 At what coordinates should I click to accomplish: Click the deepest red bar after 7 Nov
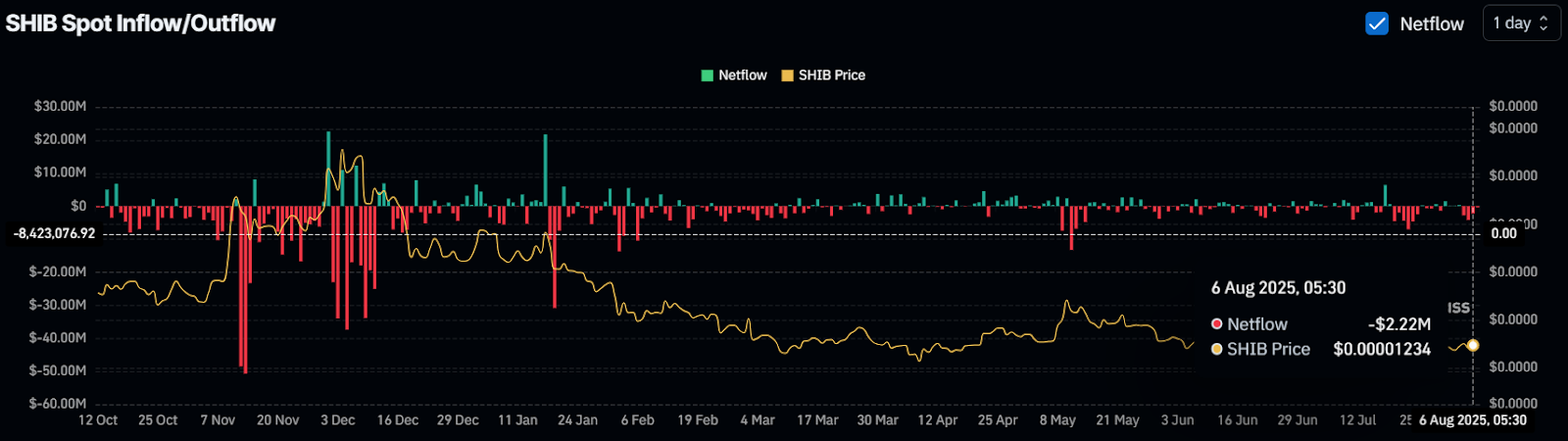pos(245,289)
